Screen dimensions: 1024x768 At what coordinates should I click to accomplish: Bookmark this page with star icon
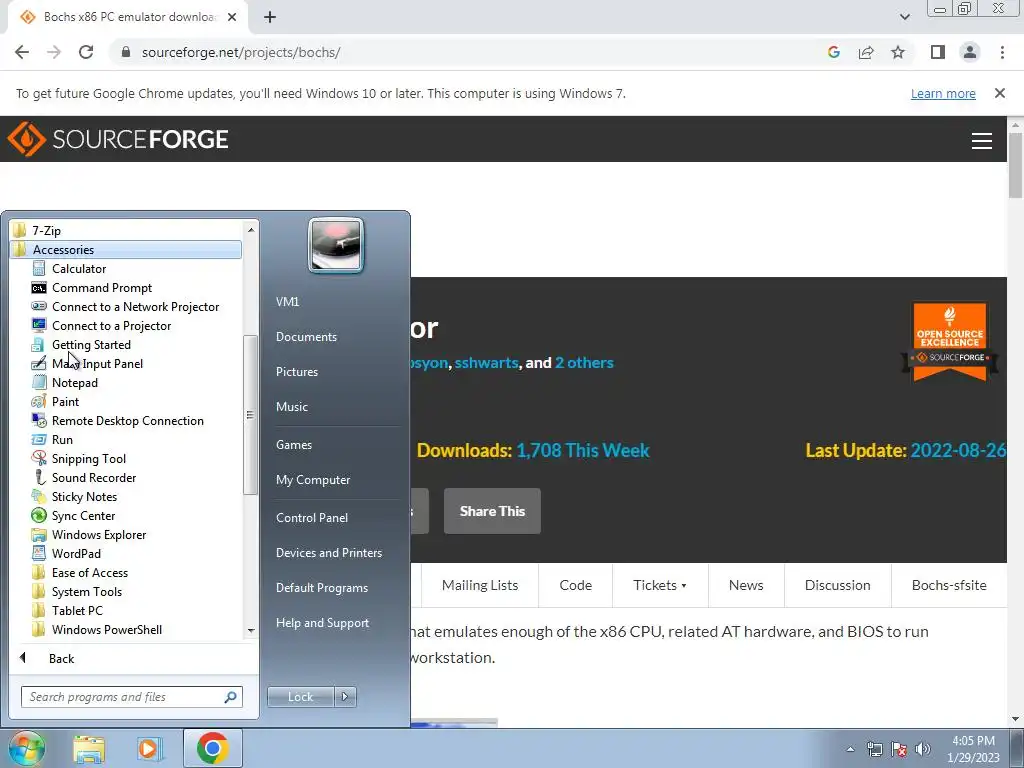click(x=898, y=52)
